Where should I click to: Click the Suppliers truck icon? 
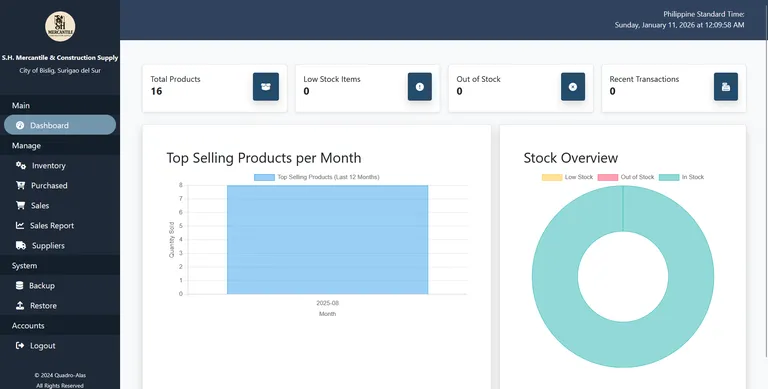pos(21,245)
